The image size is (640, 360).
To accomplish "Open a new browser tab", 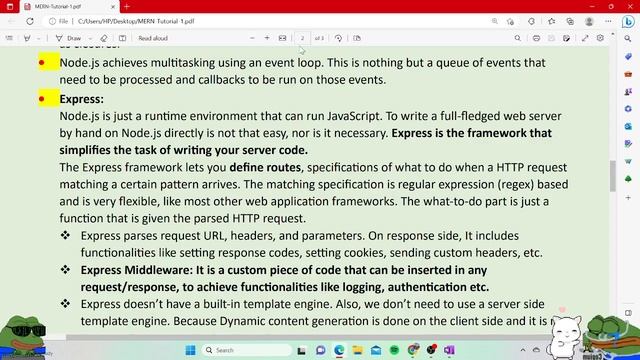I will 127,7.
